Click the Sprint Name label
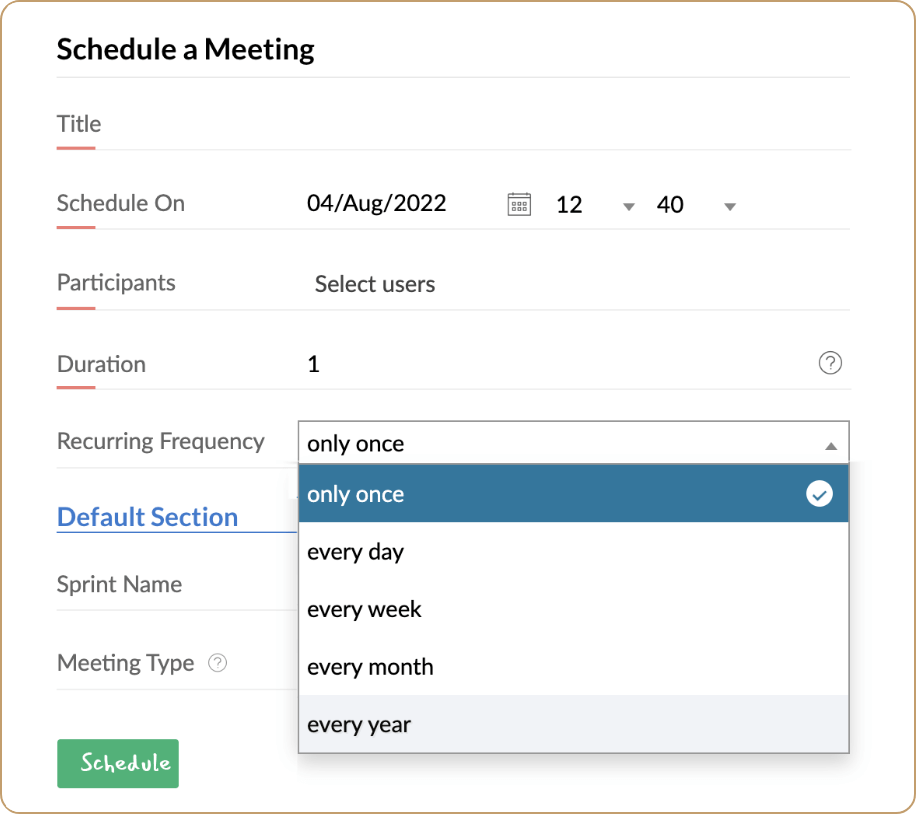Screen dimensions: 916x814 tap(119, 584)
